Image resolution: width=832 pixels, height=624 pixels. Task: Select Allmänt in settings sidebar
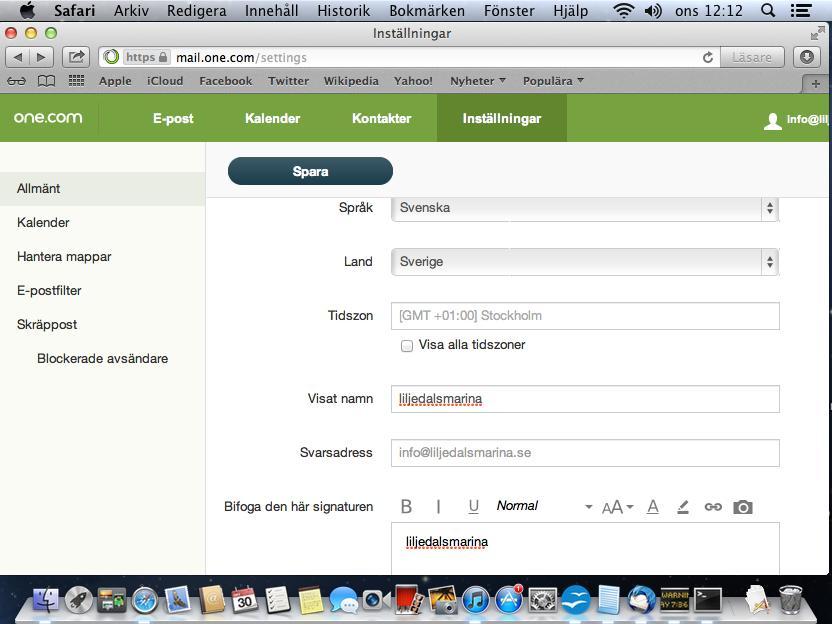102,188
